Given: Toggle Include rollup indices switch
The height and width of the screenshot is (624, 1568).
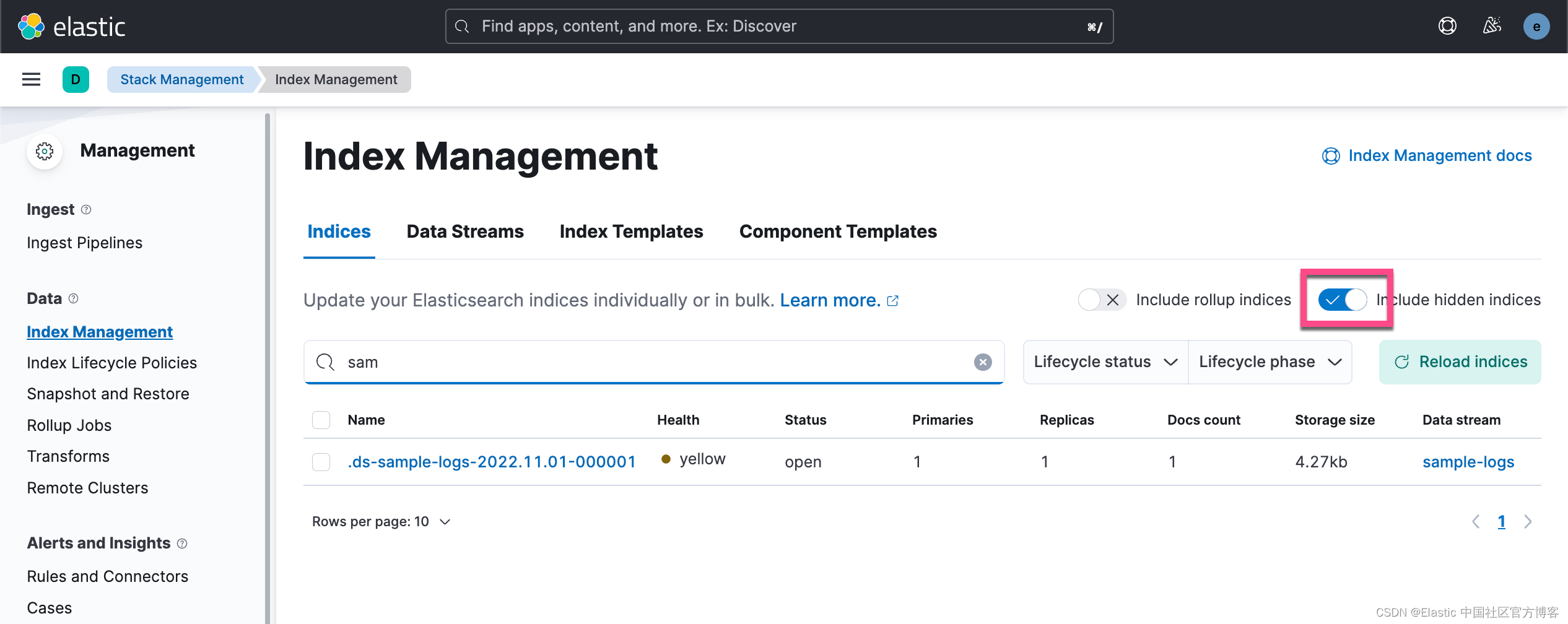Looking at the screenshot, I should [1102, 300].
